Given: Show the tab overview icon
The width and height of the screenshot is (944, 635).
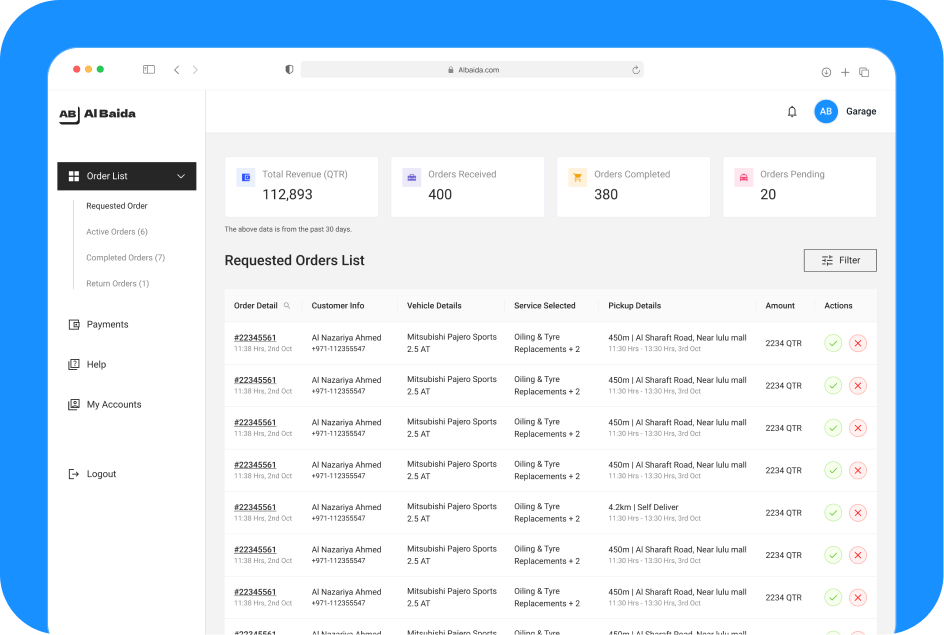Looking at the screenshot, I should pos(864,72).
